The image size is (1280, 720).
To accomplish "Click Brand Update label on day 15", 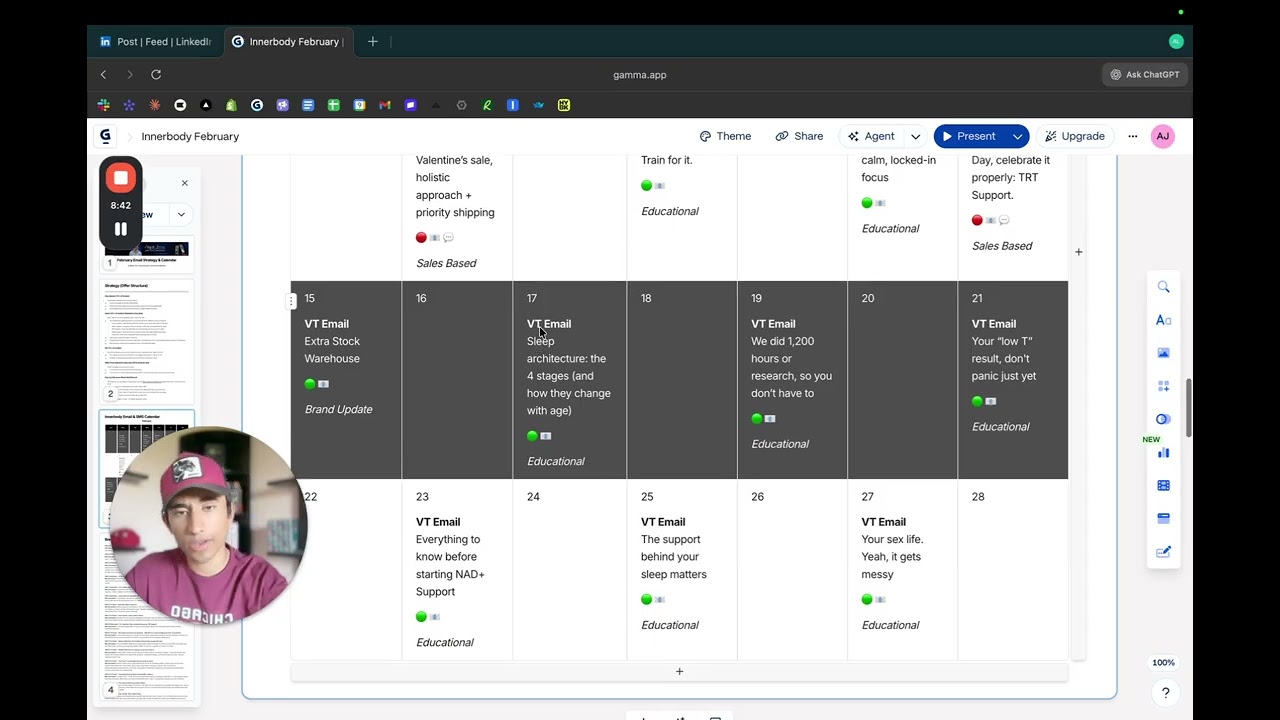I will 338,409.
